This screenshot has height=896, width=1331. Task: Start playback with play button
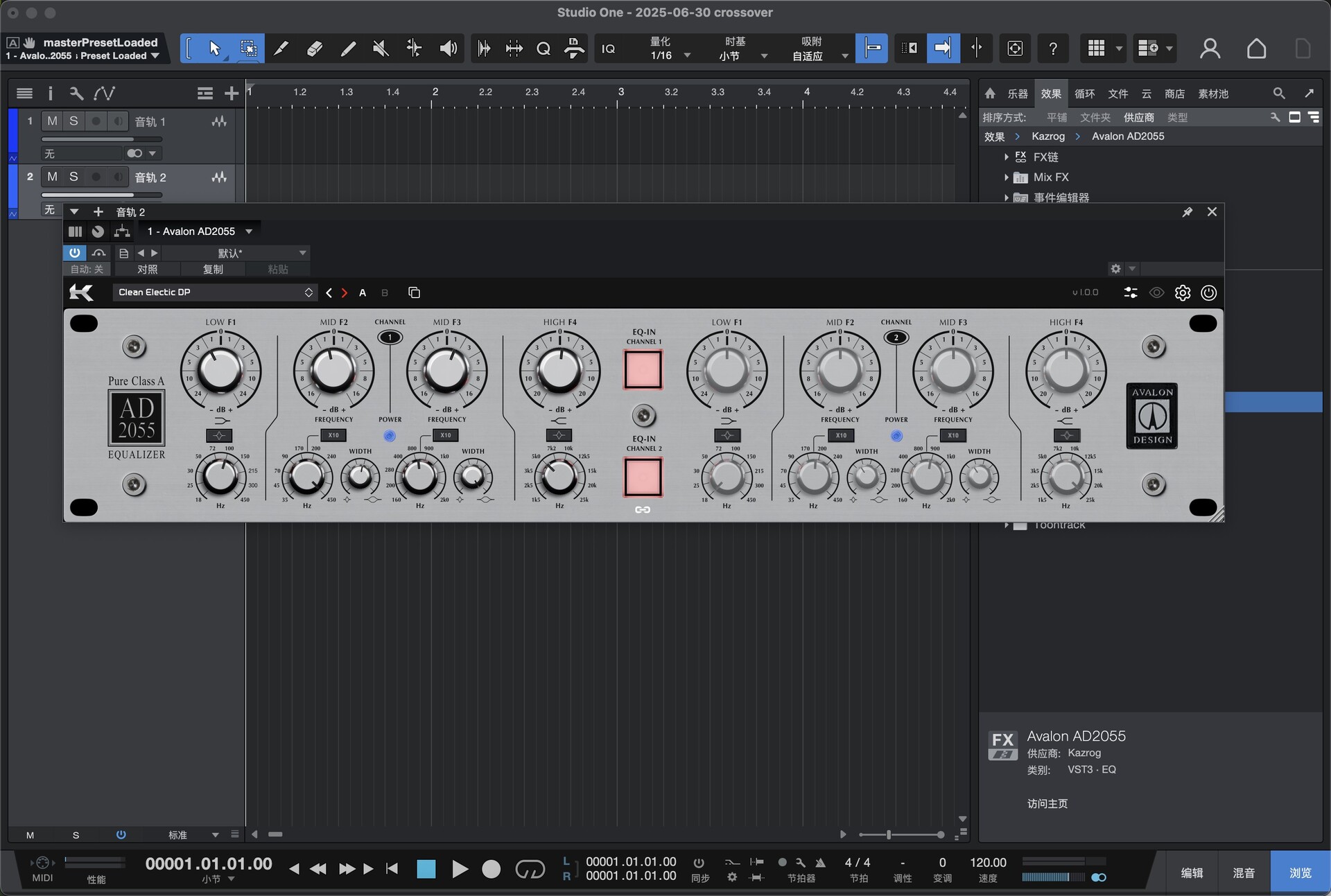click(459, 868)
